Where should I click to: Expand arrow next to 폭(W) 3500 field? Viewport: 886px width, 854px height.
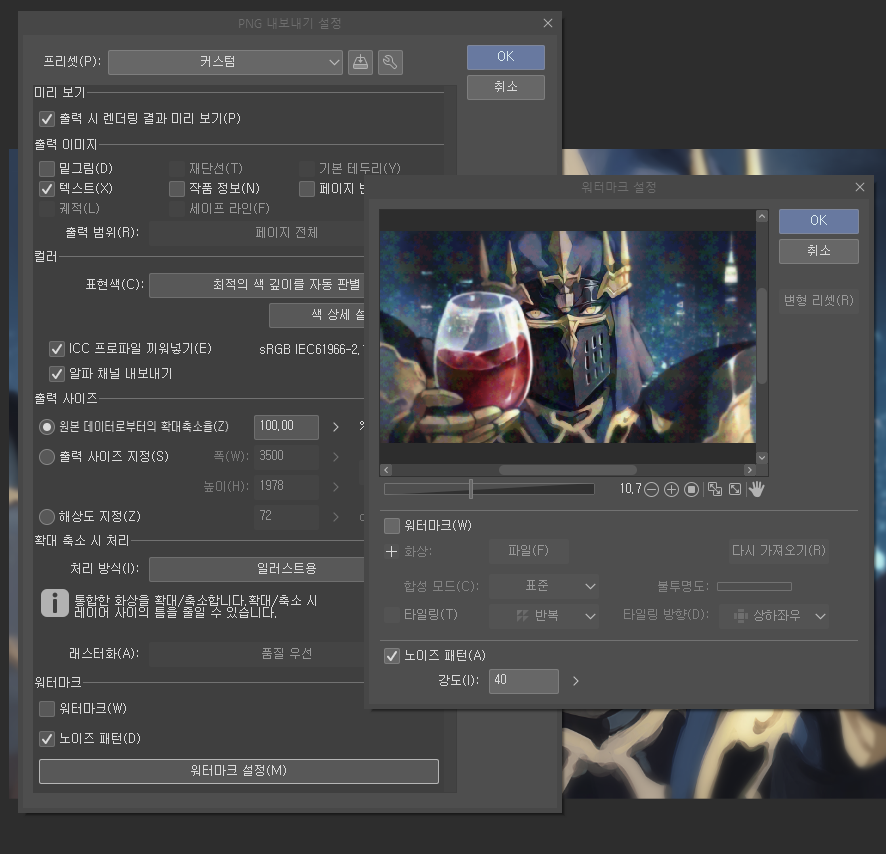[x=336, y=457]
